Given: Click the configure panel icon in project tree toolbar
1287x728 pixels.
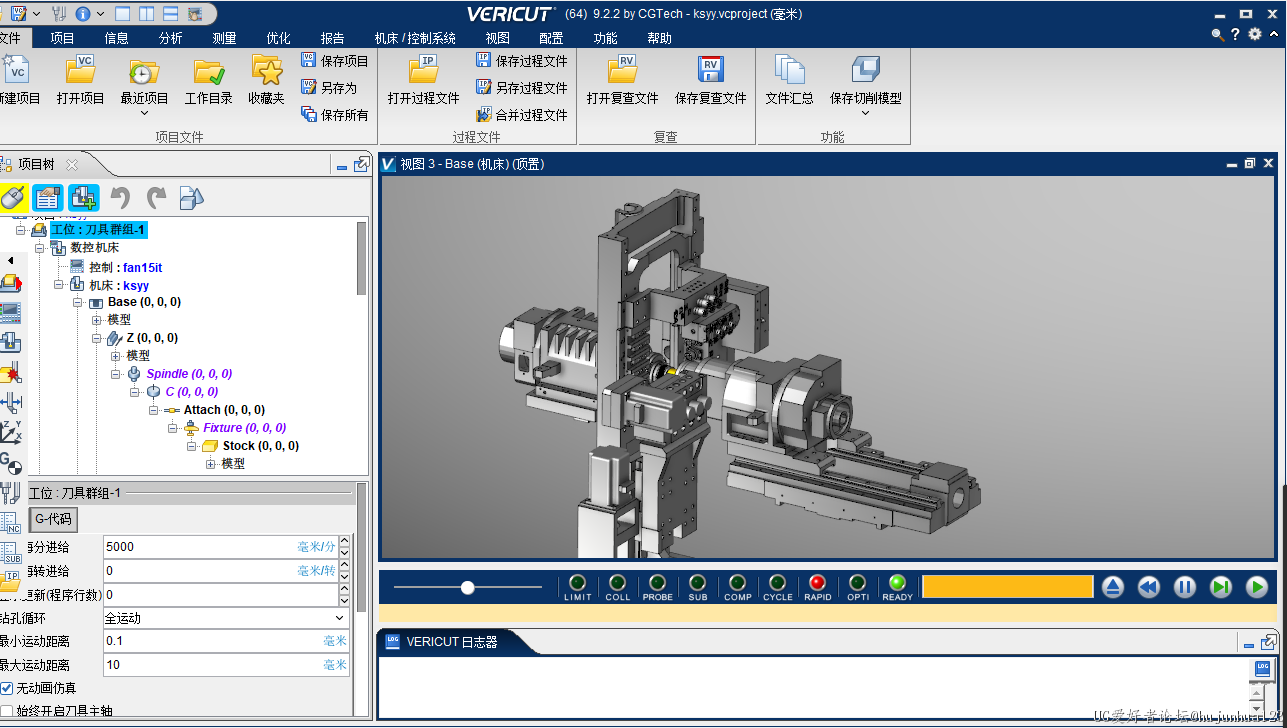Looking at the screenshot, I should pos(48,198).
